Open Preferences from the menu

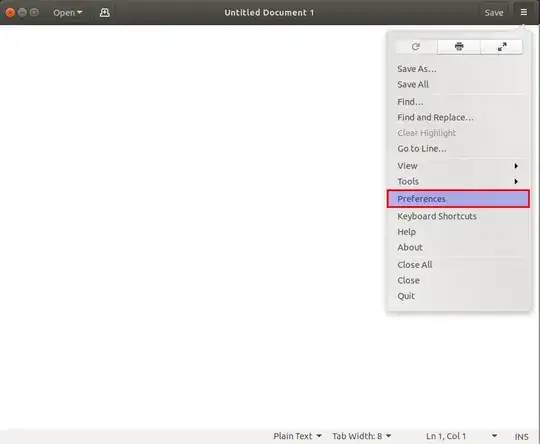click(x=458, y=199)
